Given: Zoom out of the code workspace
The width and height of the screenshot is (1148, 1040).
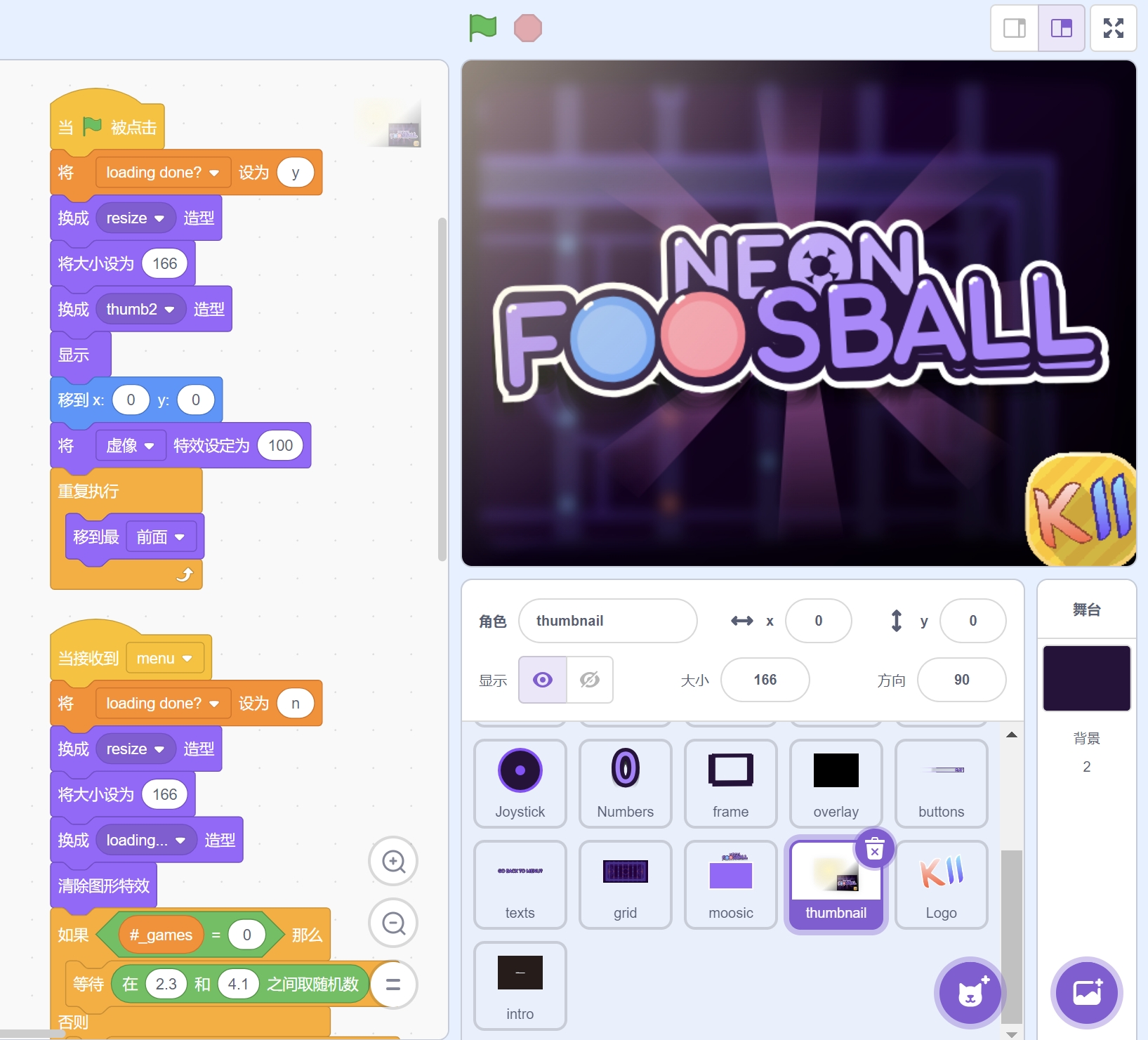Looking at the screenshot, I should click(393, 923).
